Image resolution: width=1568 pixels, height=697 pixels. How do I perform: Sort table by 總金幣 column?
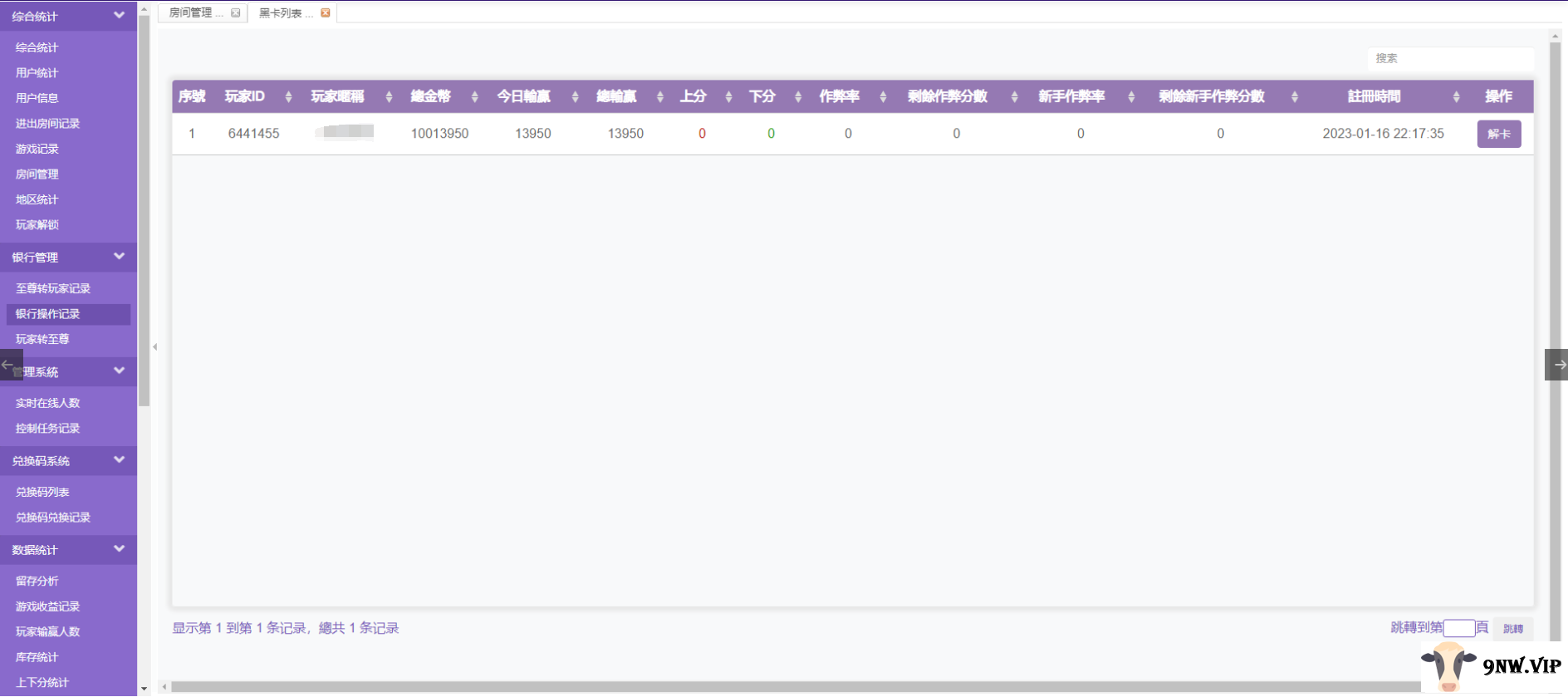pyautogui.click(x=474, y=97)
